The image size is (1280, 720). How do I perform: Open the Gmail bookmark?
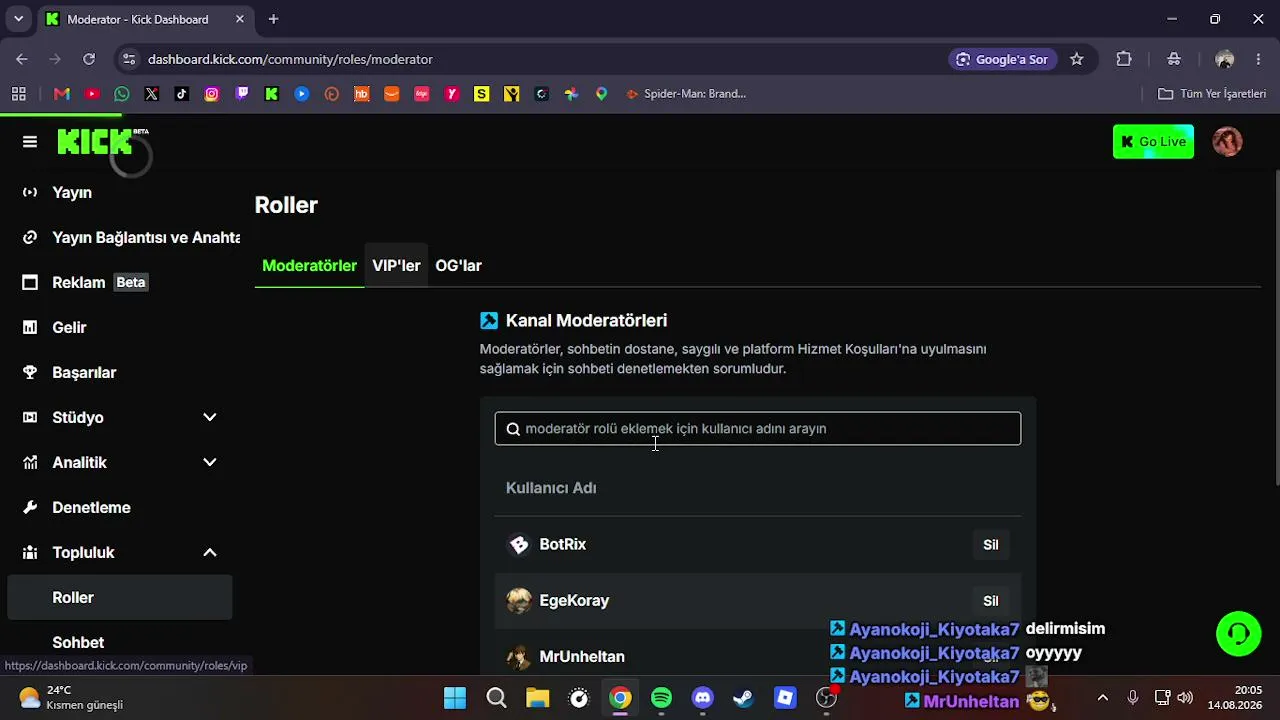click(x=62, y=94)
